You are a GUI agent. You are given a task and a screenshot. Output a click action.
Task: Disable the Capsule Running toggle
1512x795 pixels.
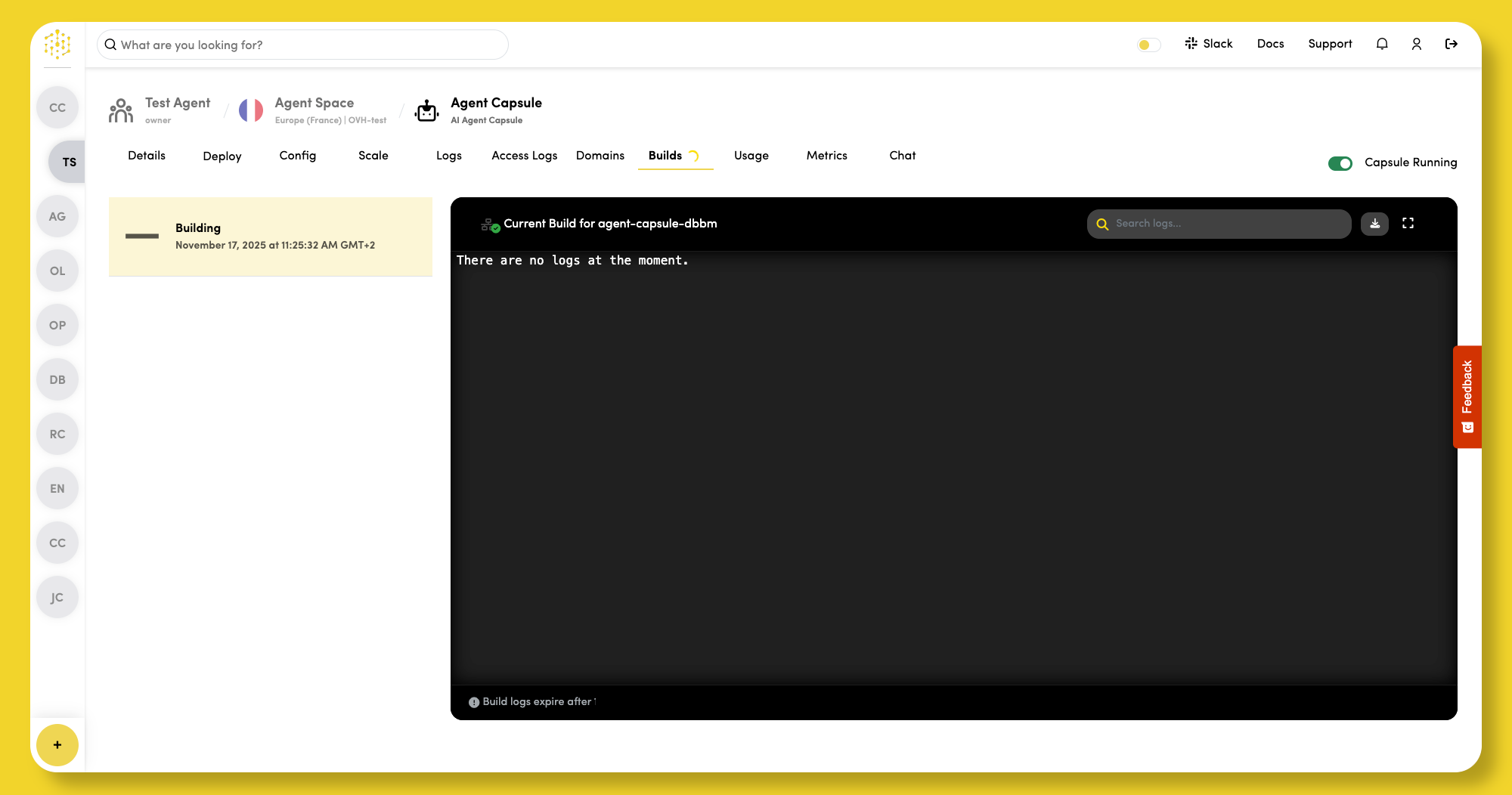[1340, 162]
